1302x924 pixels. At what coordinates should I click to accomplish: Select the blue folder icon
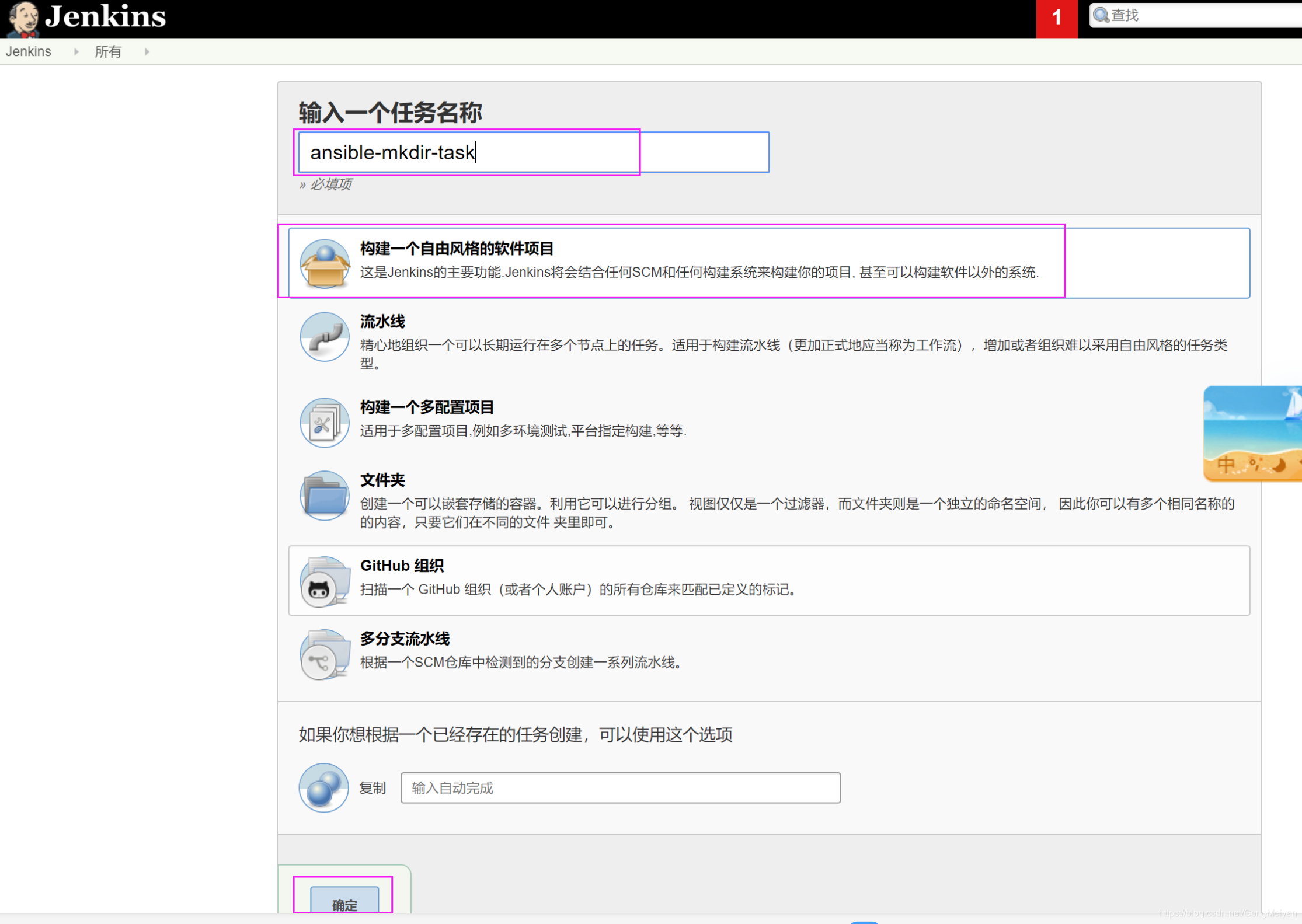[x=325, y=496]
